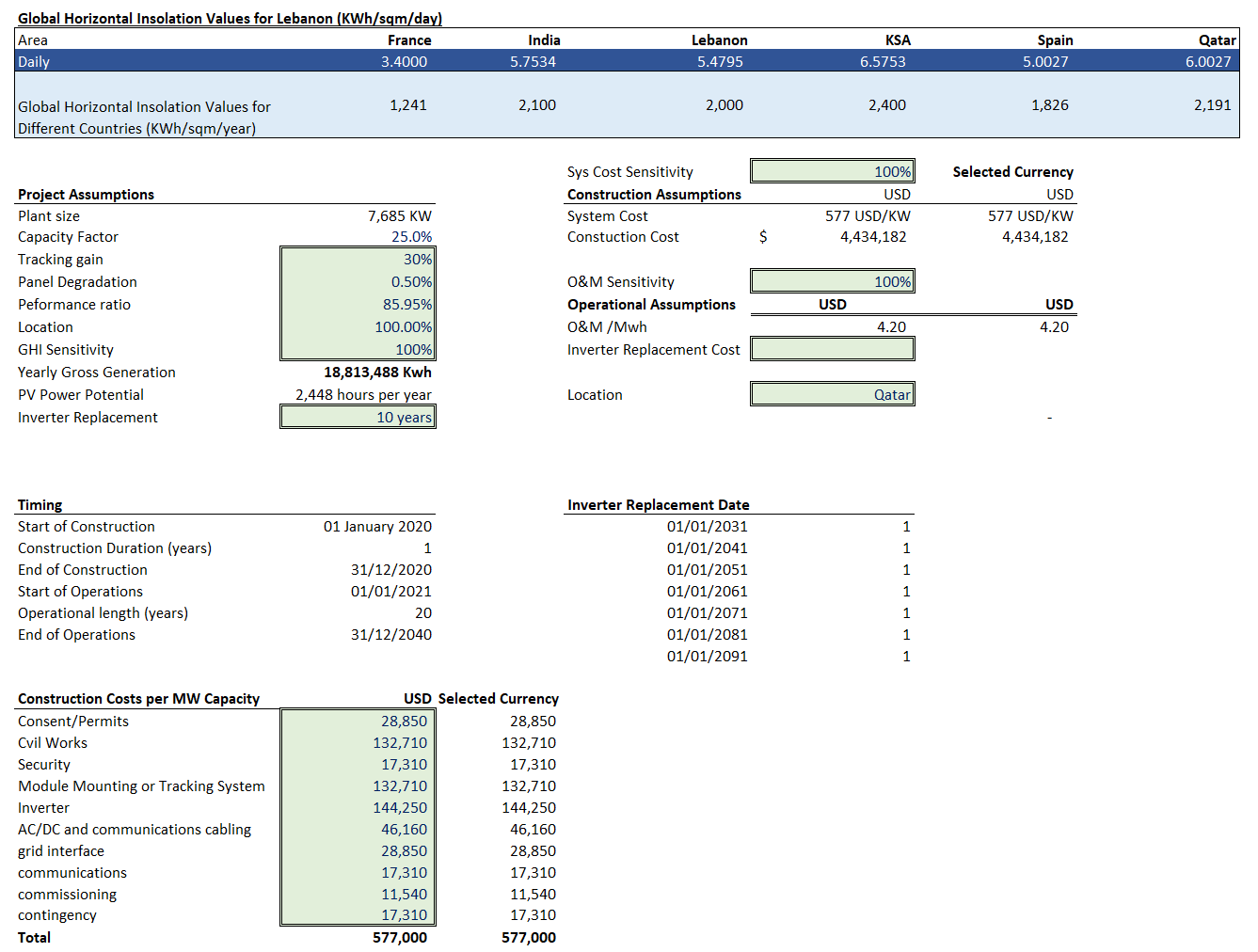Click the Operational Assumptions heading
1258x952 pixels.
point(651,304)
